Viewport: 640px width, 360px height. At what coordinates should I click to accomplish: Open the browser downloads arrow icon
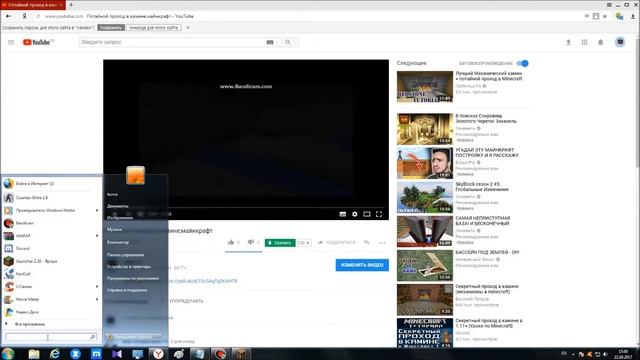click(x=633, y=16)
